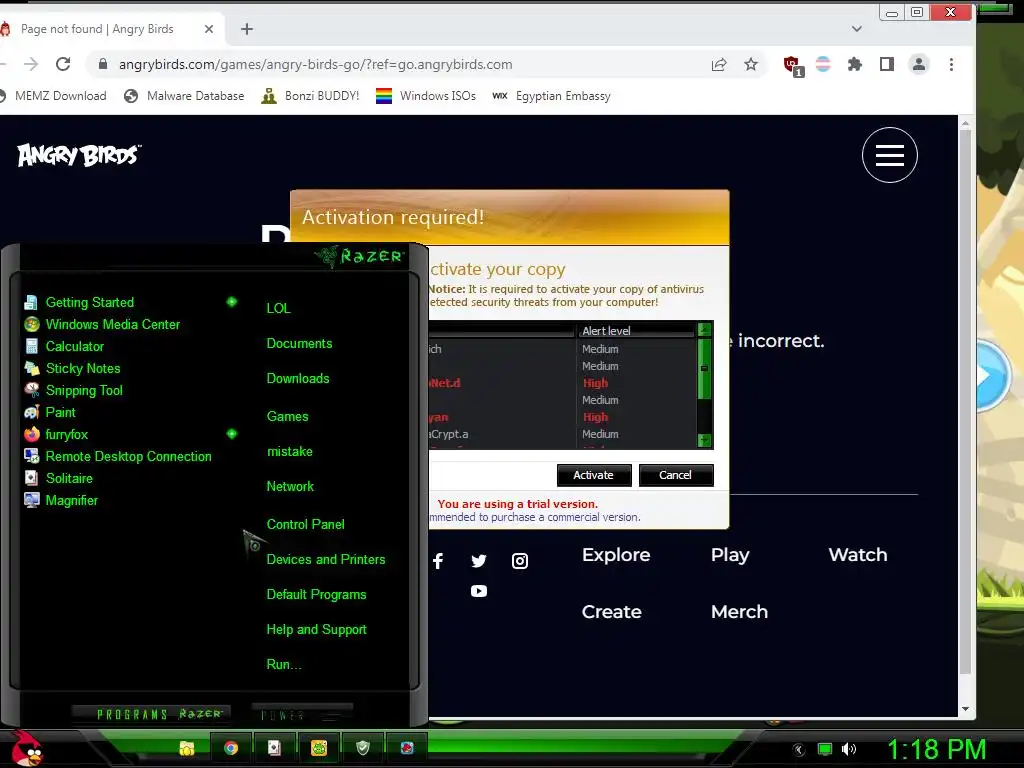Screen dimensions: 1024x768
Task: Open the LOL user folder
Action: tap(278, 308)
